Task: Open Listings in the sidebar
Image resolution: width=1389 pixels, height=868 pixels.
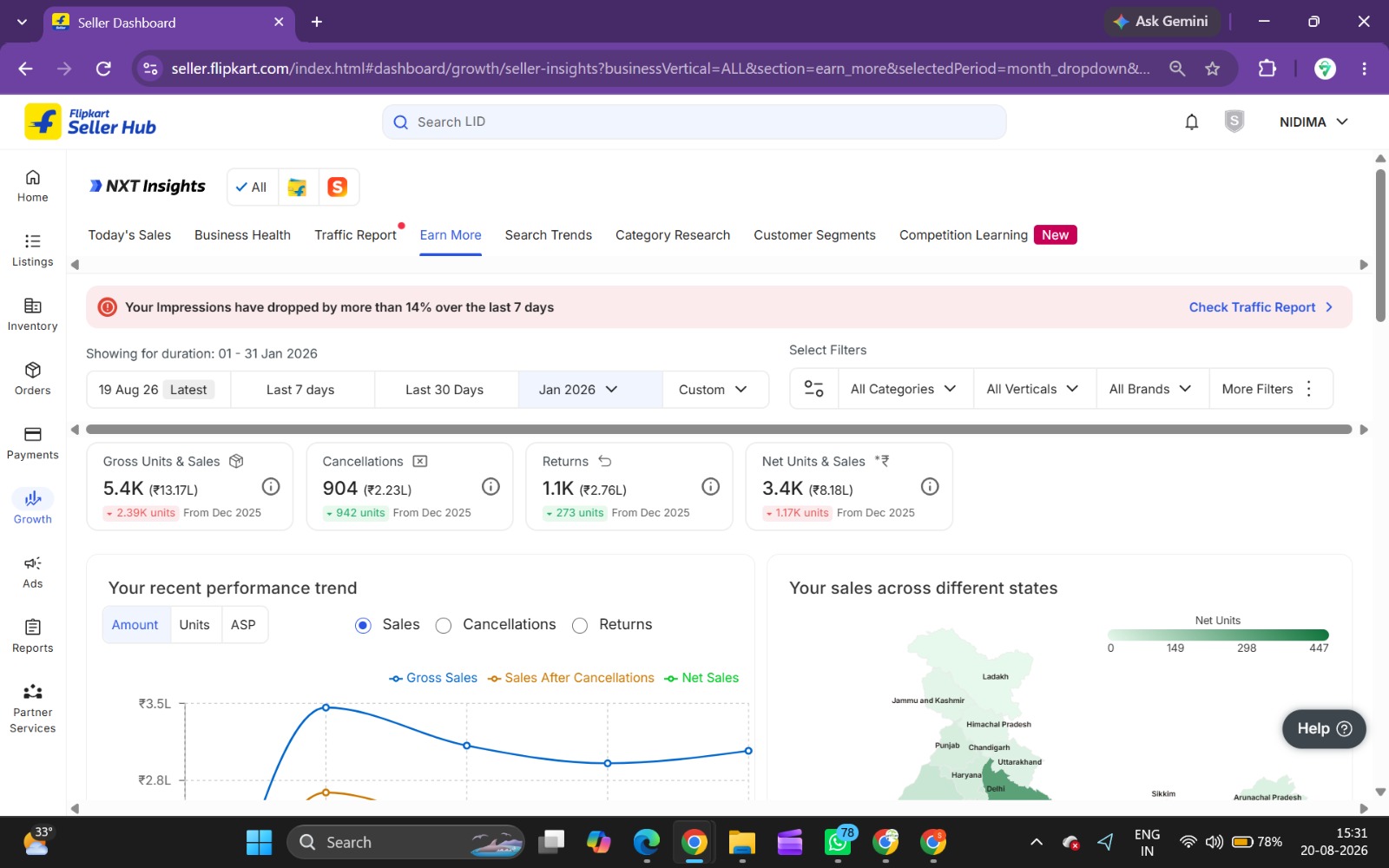Action: tap(32, 250)
